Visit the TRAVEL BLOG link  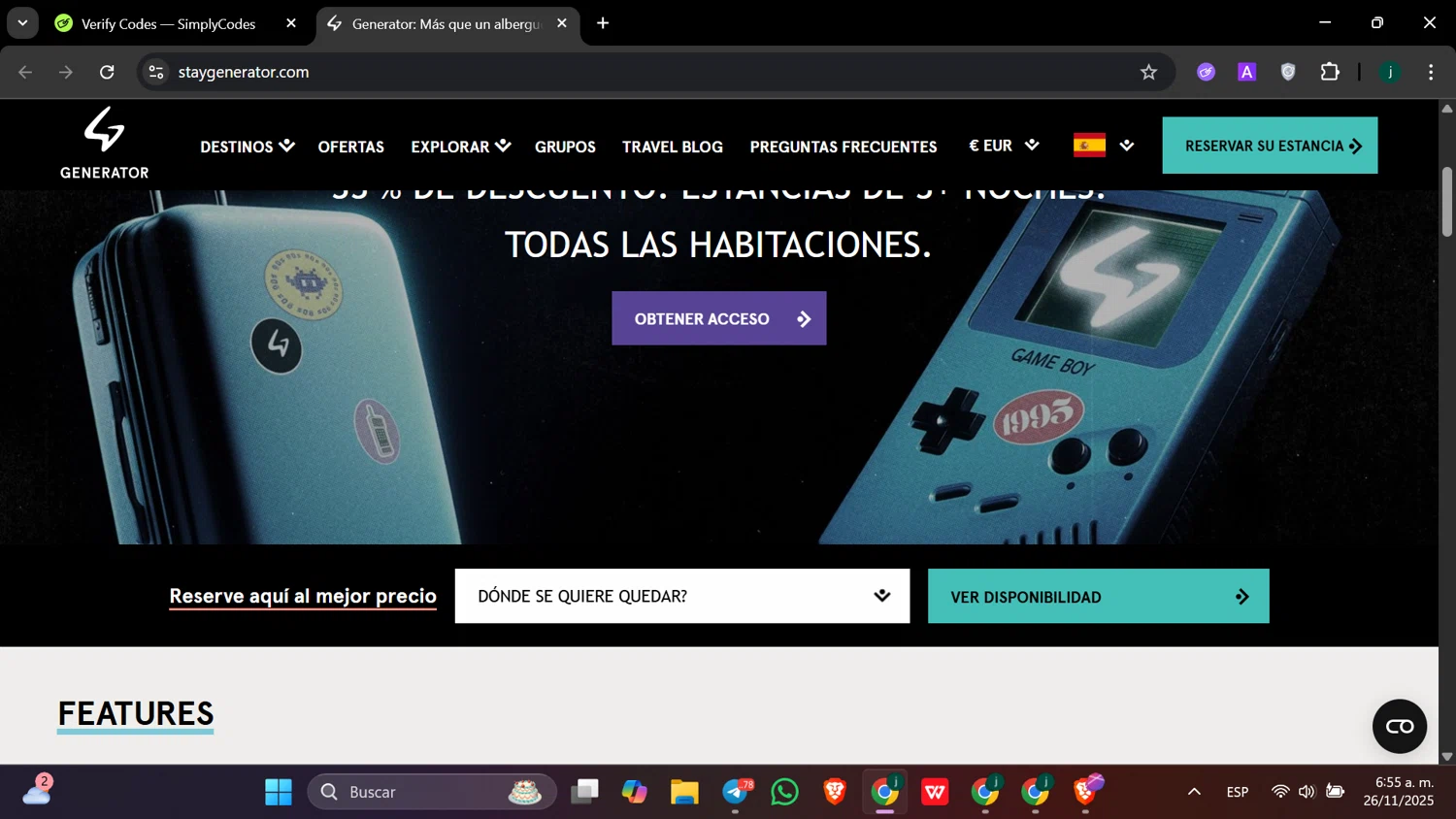pos(673,147)
